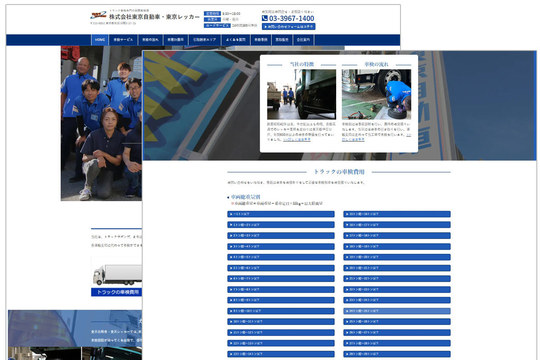Click the Tokyo Jidosha company logo
Viewport: 540px width, 360px height.
[98, 16]
